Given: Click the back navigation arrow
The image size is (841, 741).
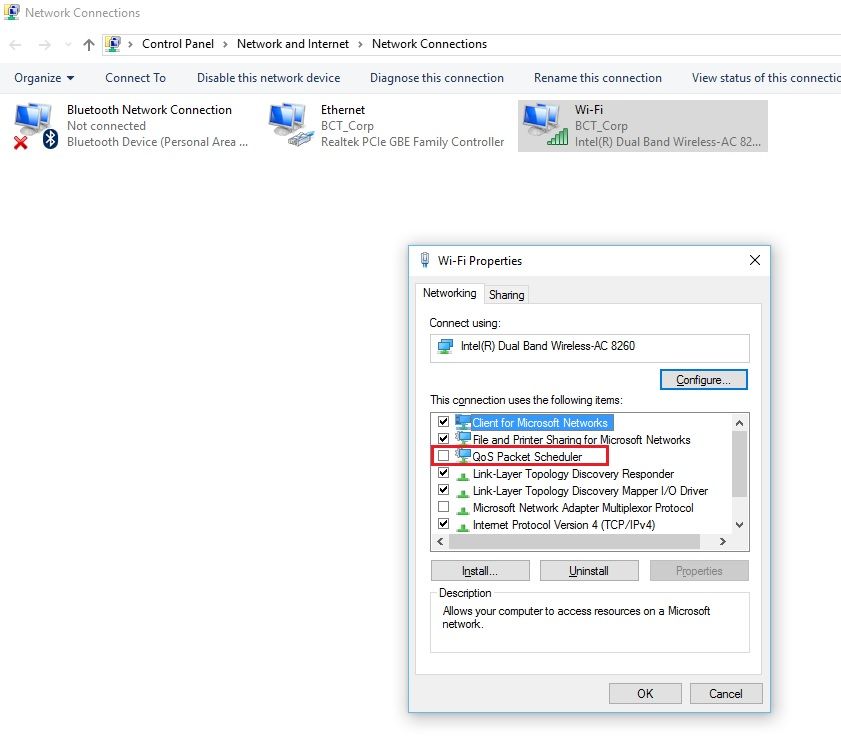Looking at the screenshot, I should [x=16, y=45].
